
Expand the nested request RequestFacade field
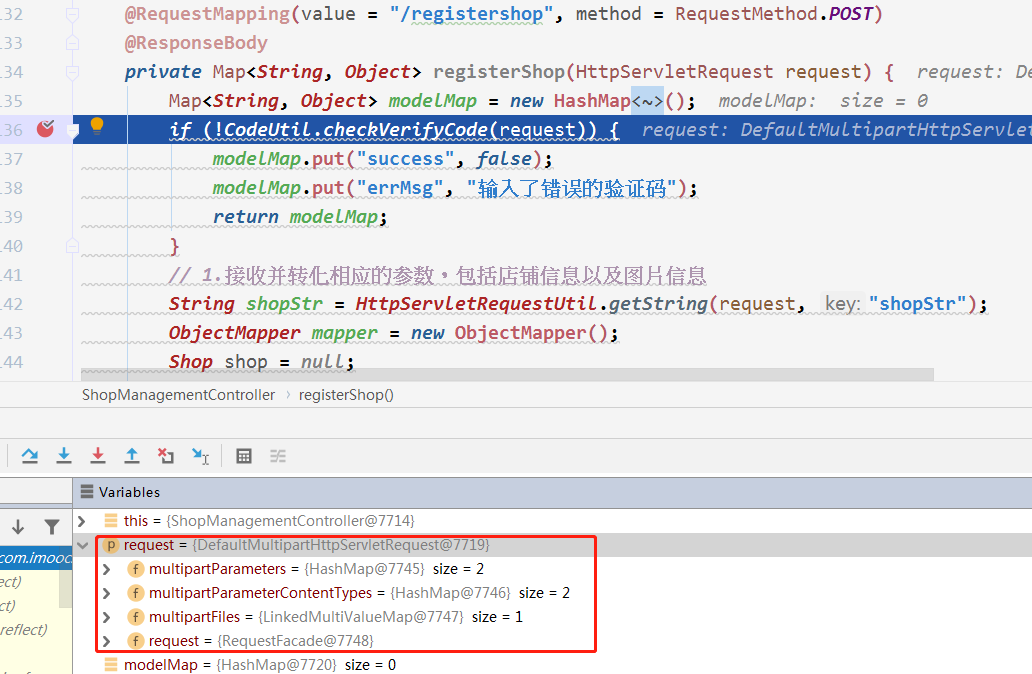tap(107, 640)
